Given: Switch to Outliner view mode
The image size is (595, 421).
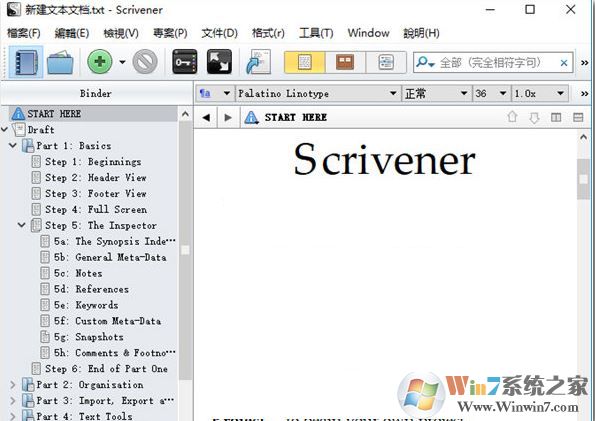Looking at the screenshot, I should click(x=386, y=62).
